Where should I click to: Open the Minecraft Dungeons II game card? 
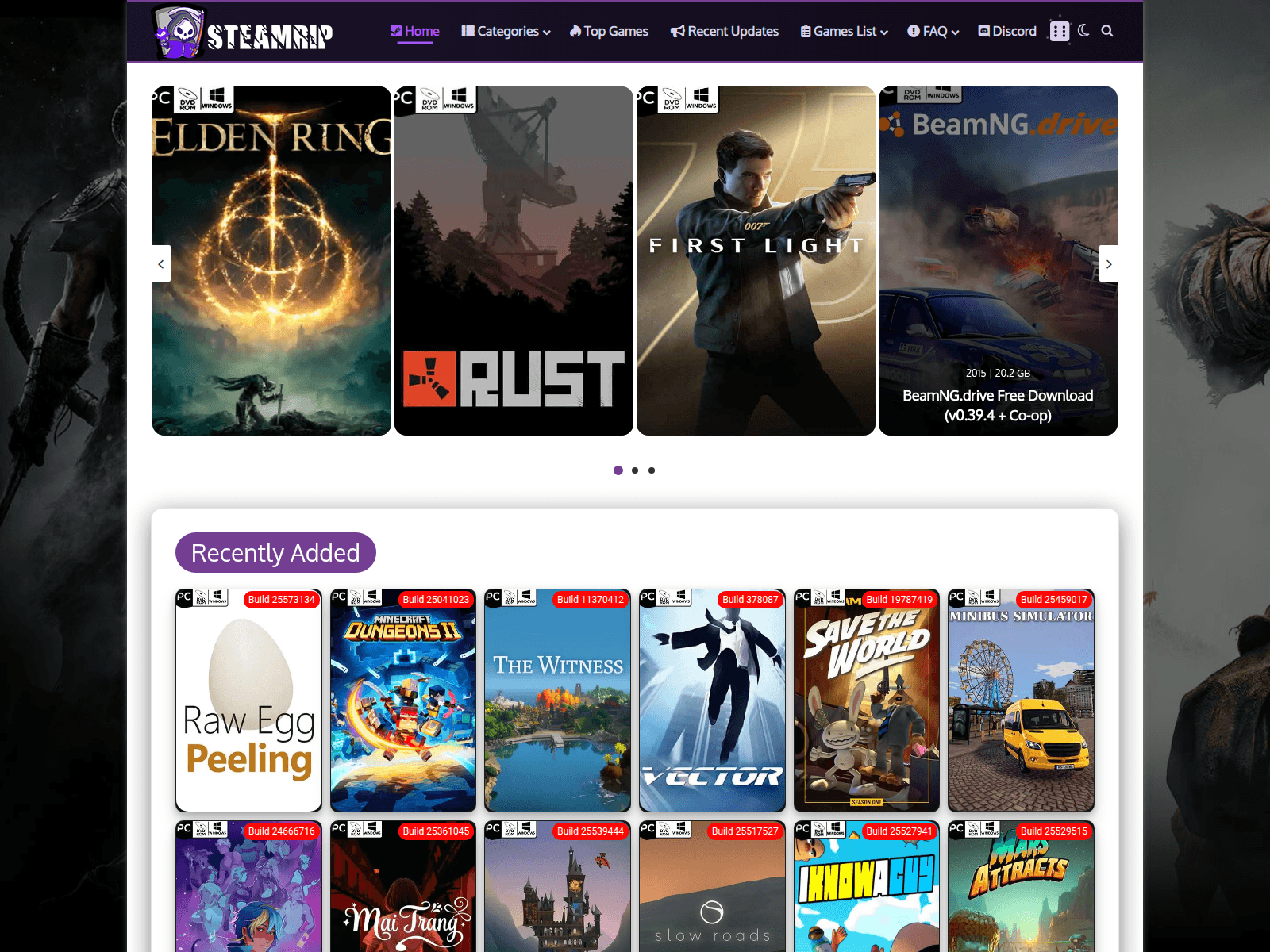403,701
